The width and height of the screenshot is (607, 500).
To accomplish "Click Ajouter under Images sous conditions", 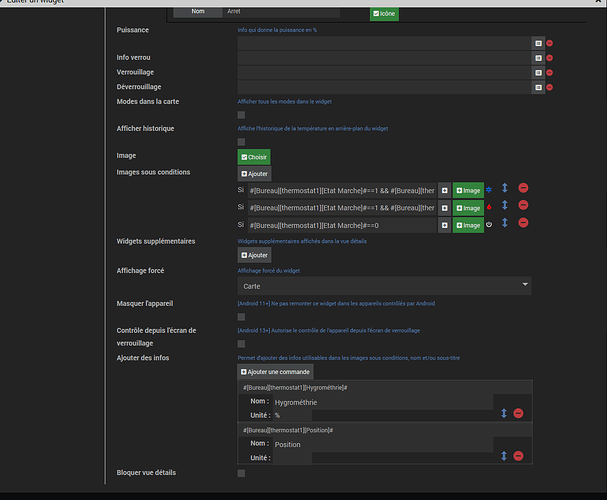I will point(254,173).
